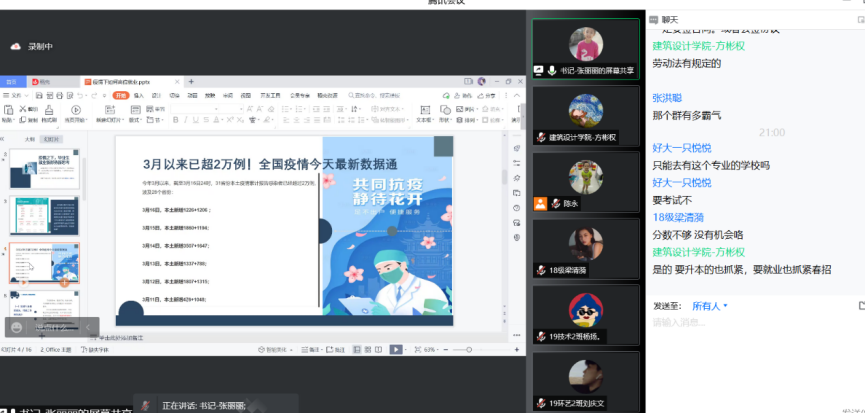
Task: Click the file send icon beside recipient selector
Action: (x=859, y=306)
